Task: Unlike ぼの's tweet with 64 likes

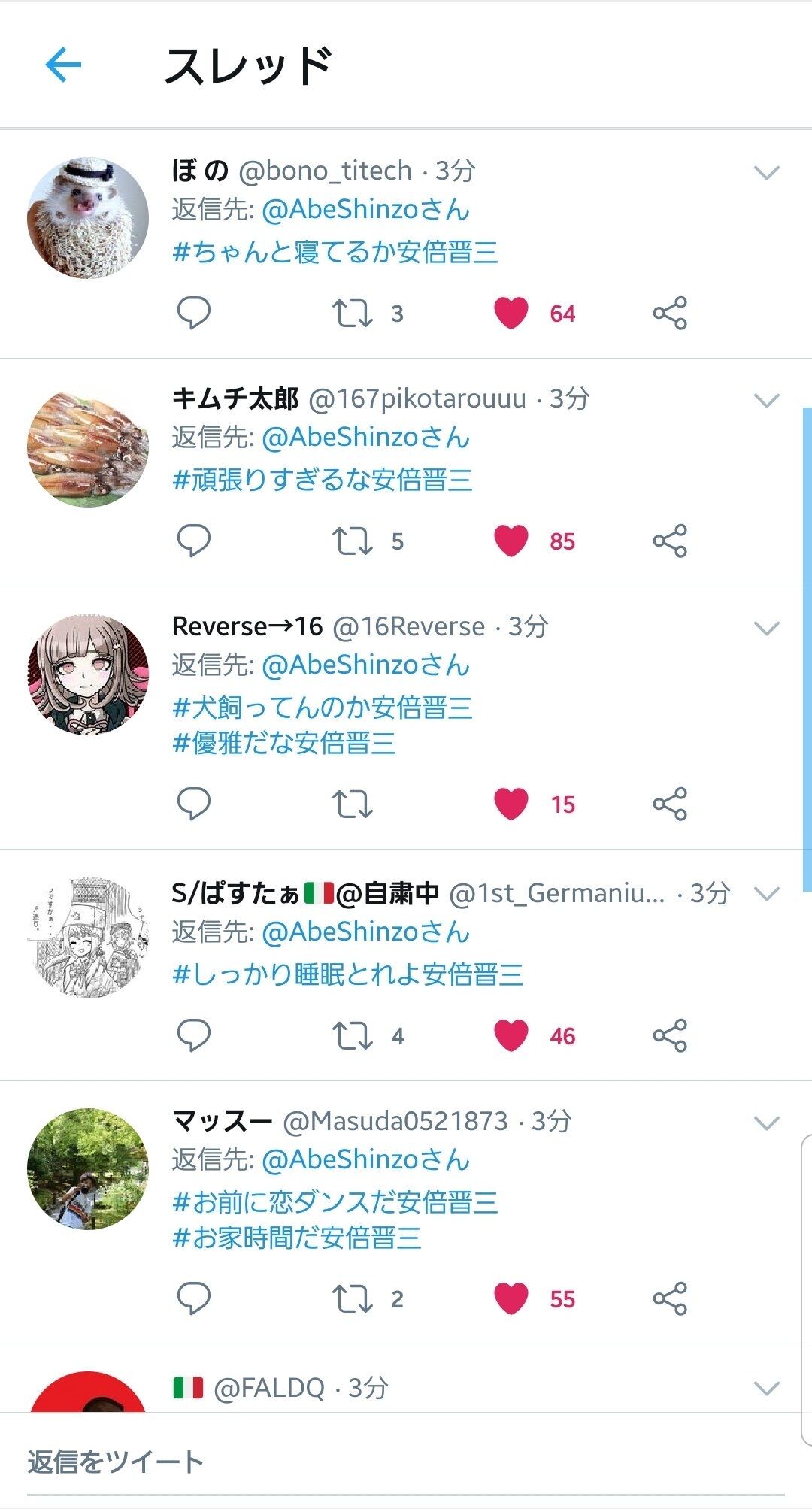Action: click(511, 313)
